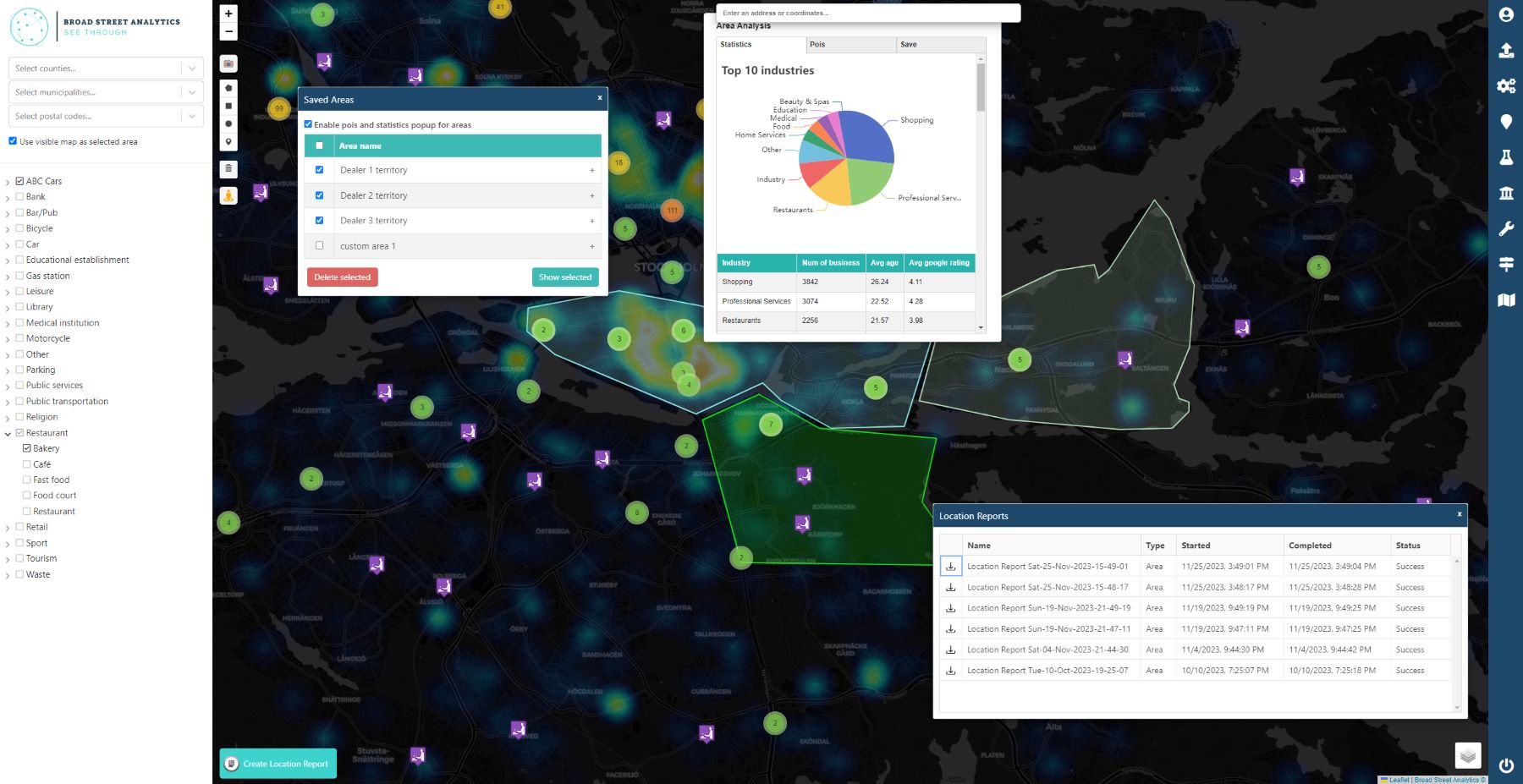Click the map screenshot camera icon

point(228,63)
